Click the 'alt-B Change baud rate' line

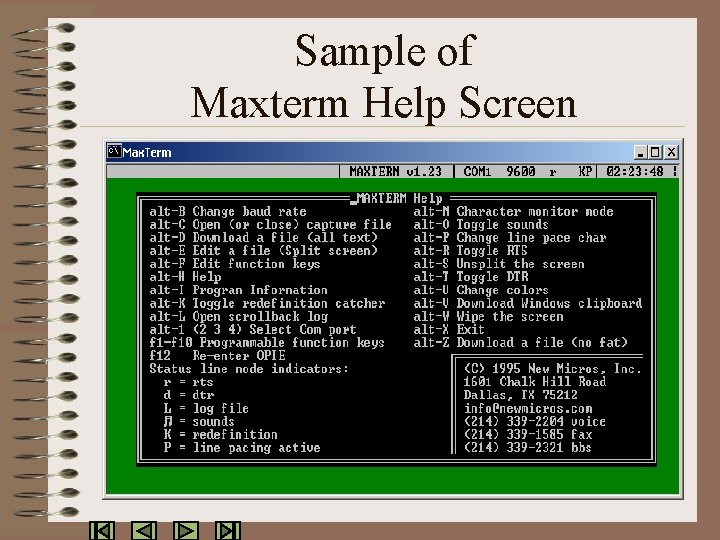(x=228, y=212)
